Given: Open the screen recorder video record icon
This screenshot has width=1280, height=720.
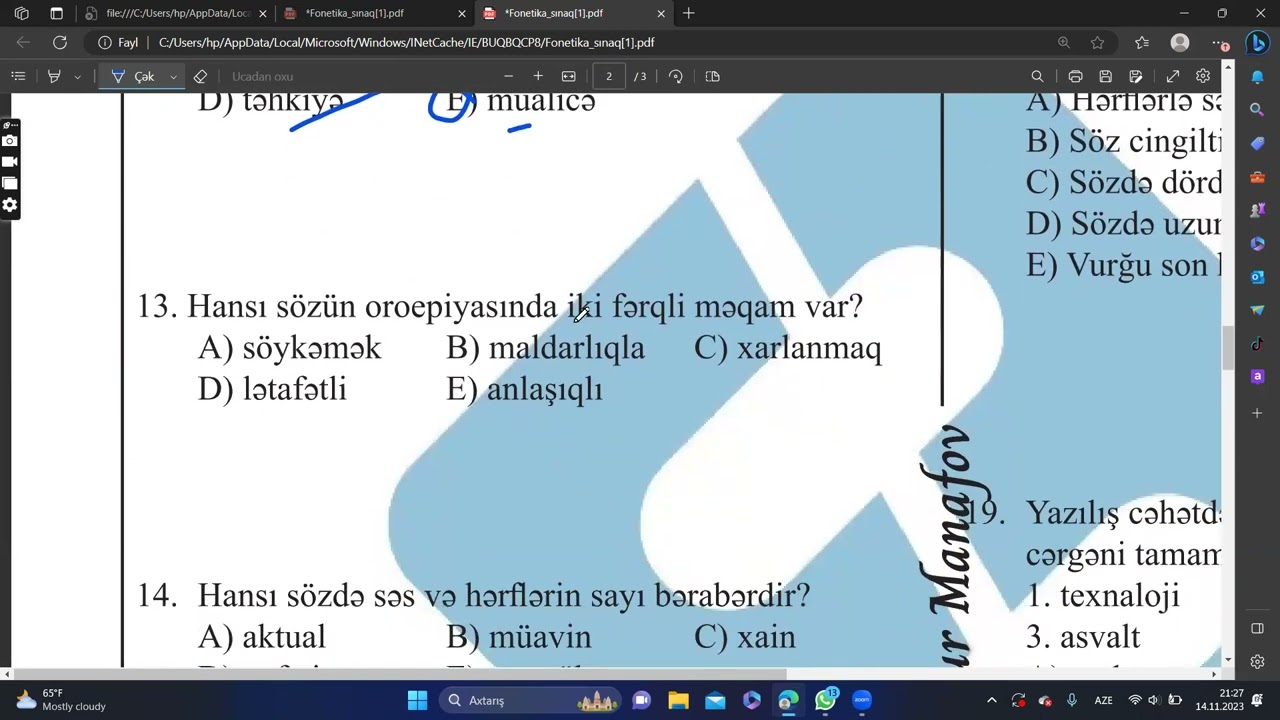Looking at the screenshot, I should [x=10, y=162].
